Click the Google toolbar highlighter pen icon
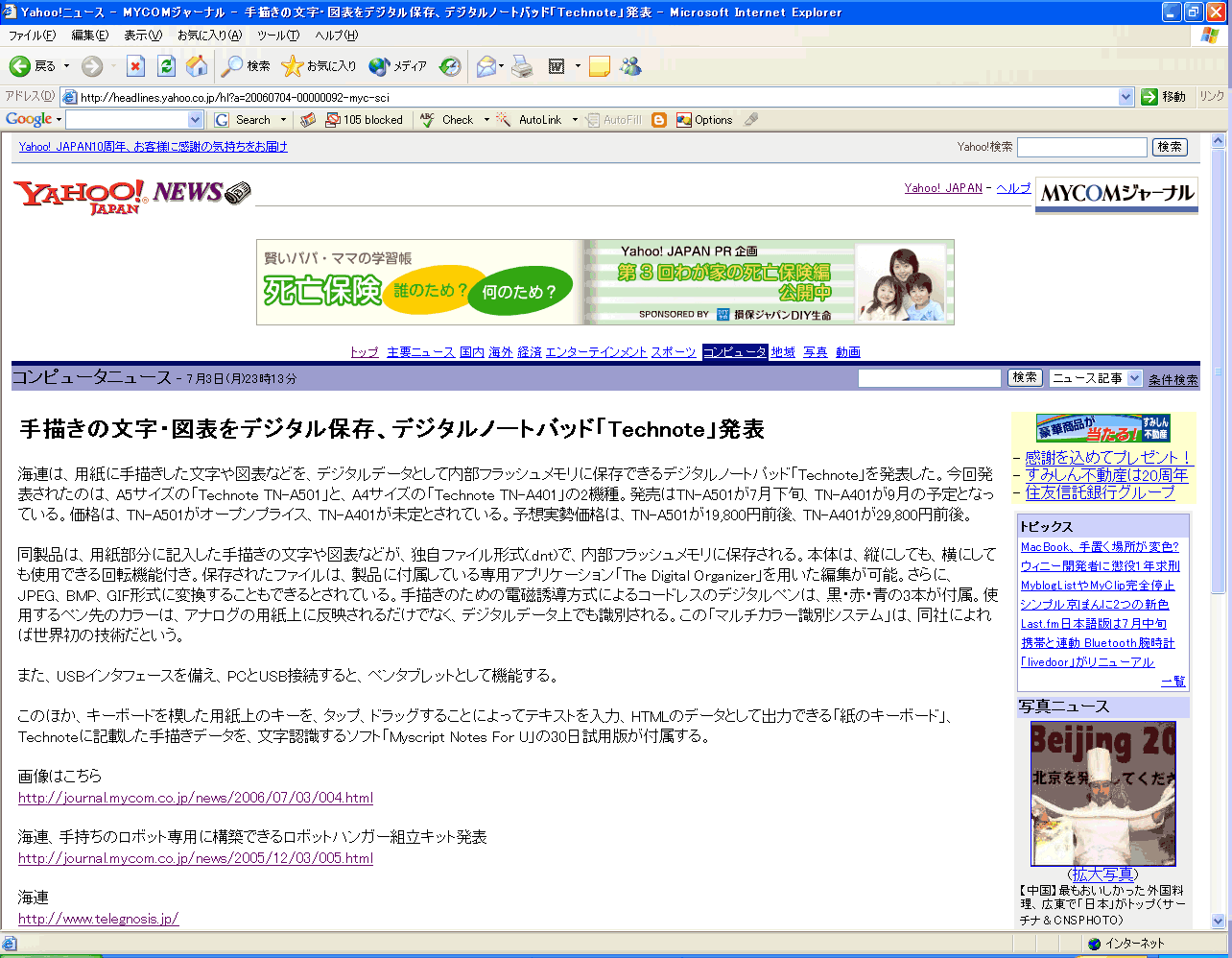Image resolution: width=1232 pixels, height=958 pixels. coord(751,120)
